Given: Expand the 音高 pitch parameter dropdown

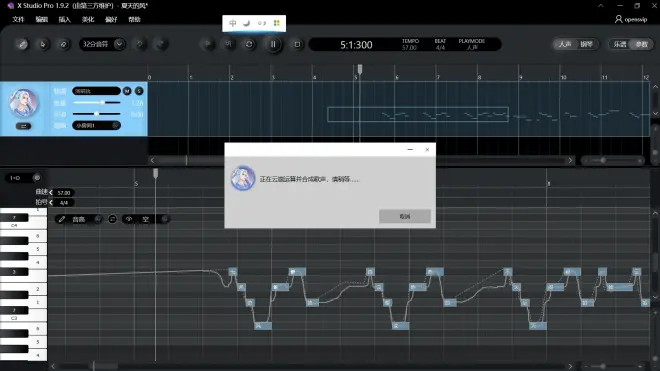Looking at the screenshot, I should click(98, 219).
